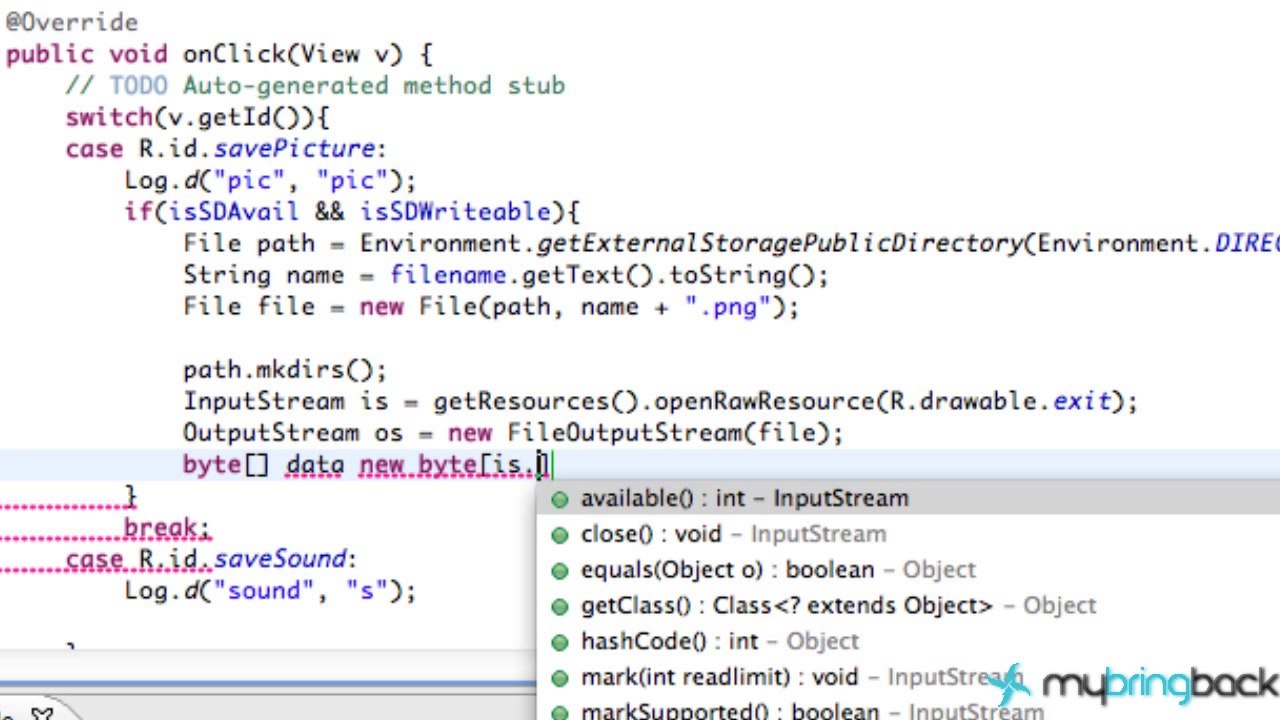Select mark(int readlimit) : void proposal
Viewport: 1280px width, 720px height.
[x=908, y=677]
